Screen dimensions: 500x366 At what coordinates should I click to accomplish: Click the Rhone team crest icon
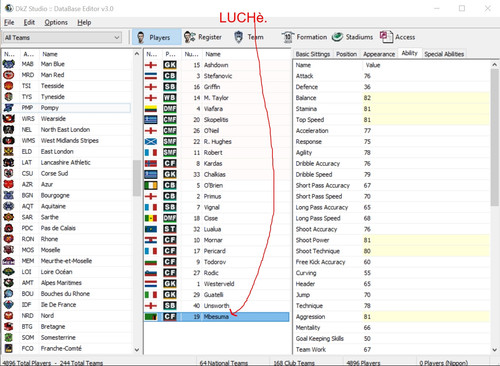coord(9,239)
